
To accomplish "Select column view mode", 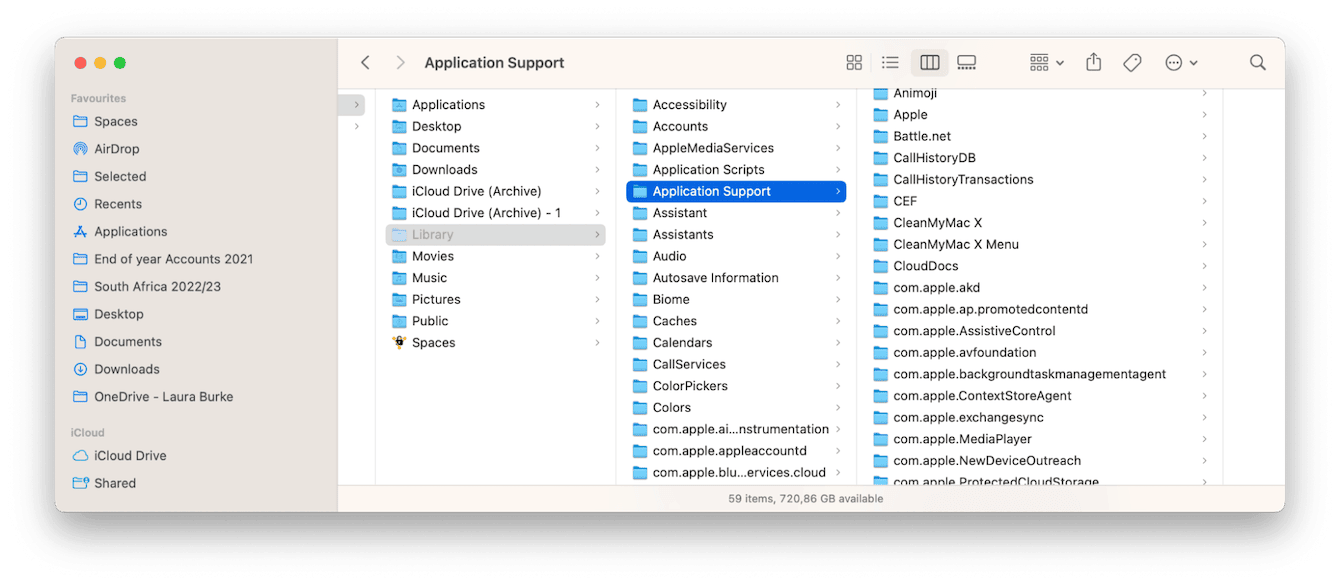I will click(x=929, y=63).
